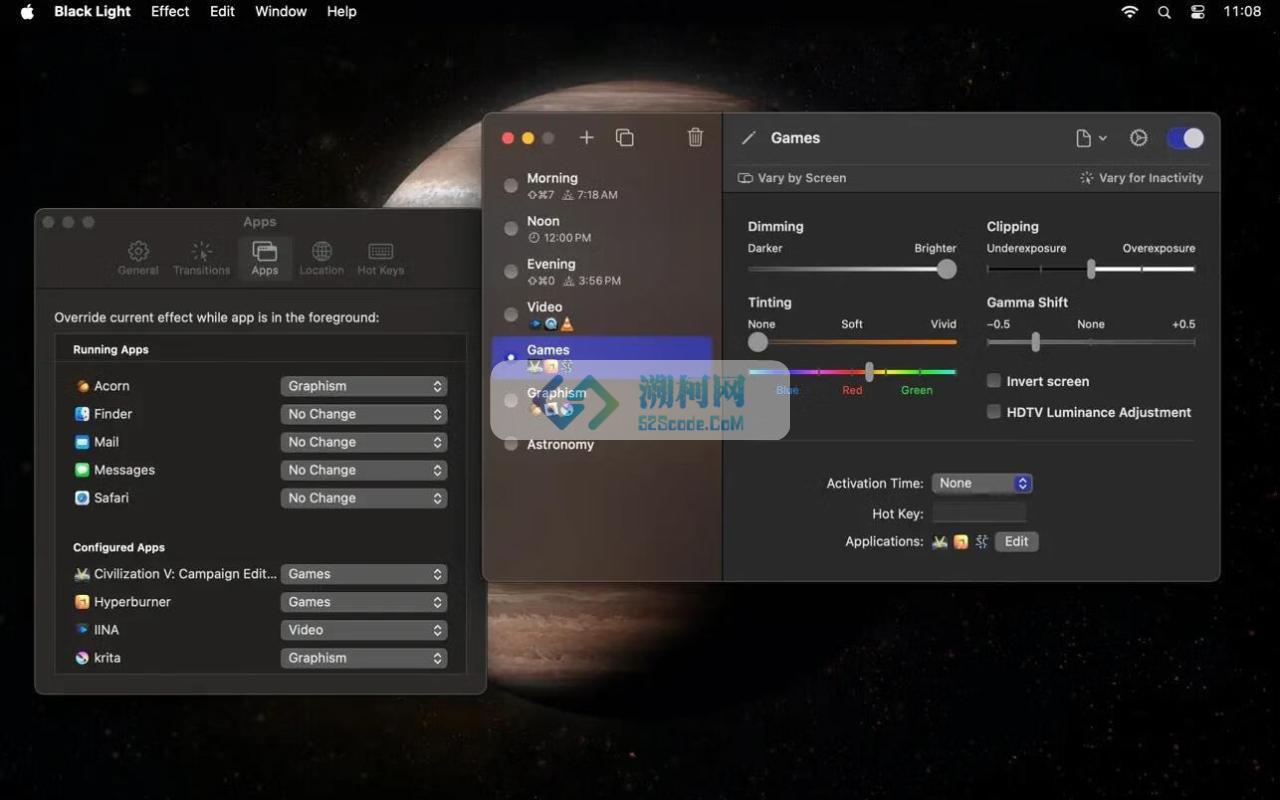The width and height of the screenshot is (1280, 800).
Task: Open the effect dropdown for Hyperburner
Action: (364, 602)
